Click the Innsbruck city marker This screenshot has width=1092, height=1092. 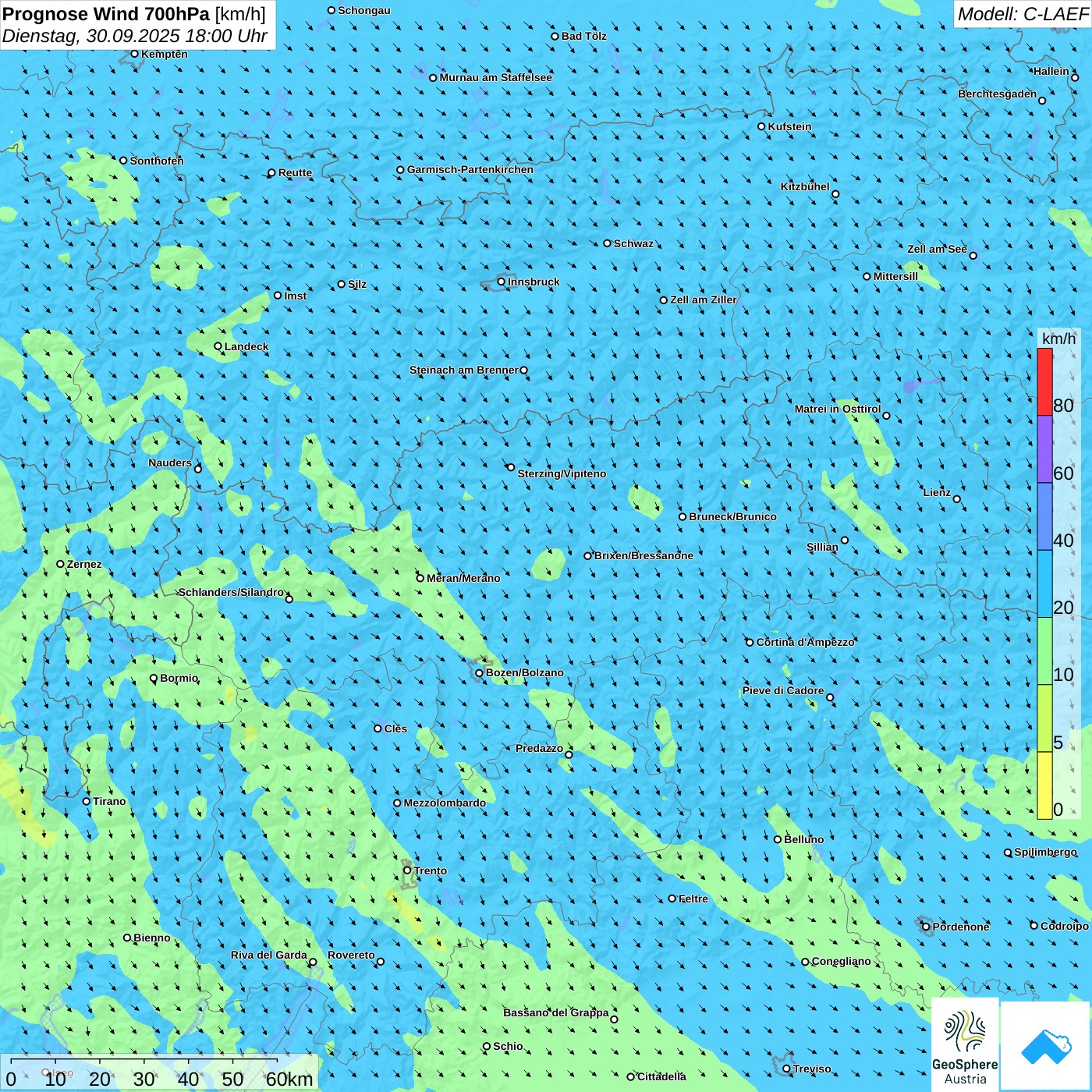pos(502,282)
